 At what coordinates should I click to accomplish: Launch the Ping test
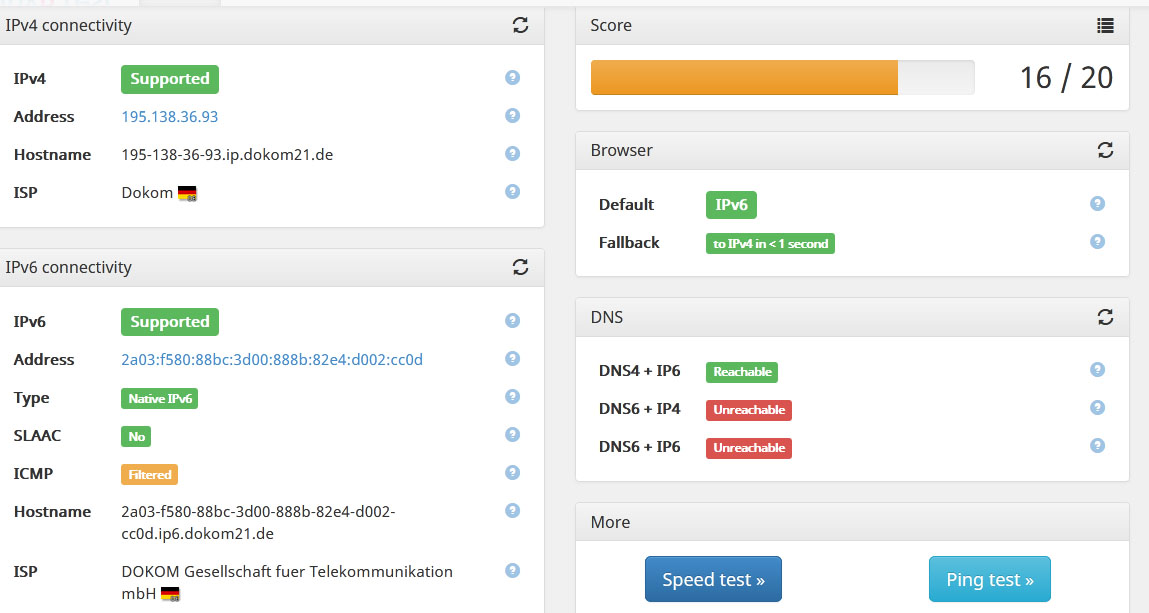(x=990, y=580)
